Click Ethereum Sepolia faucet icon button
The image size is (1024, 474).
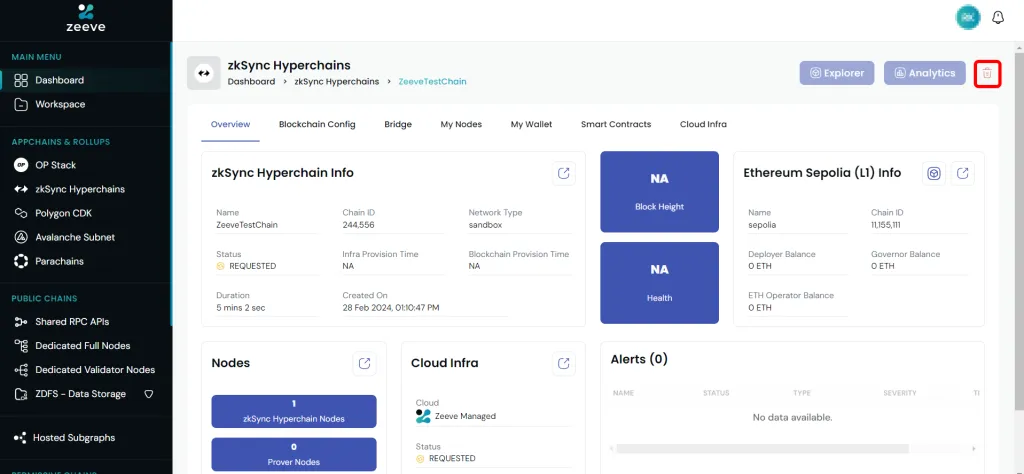(934, 173)
